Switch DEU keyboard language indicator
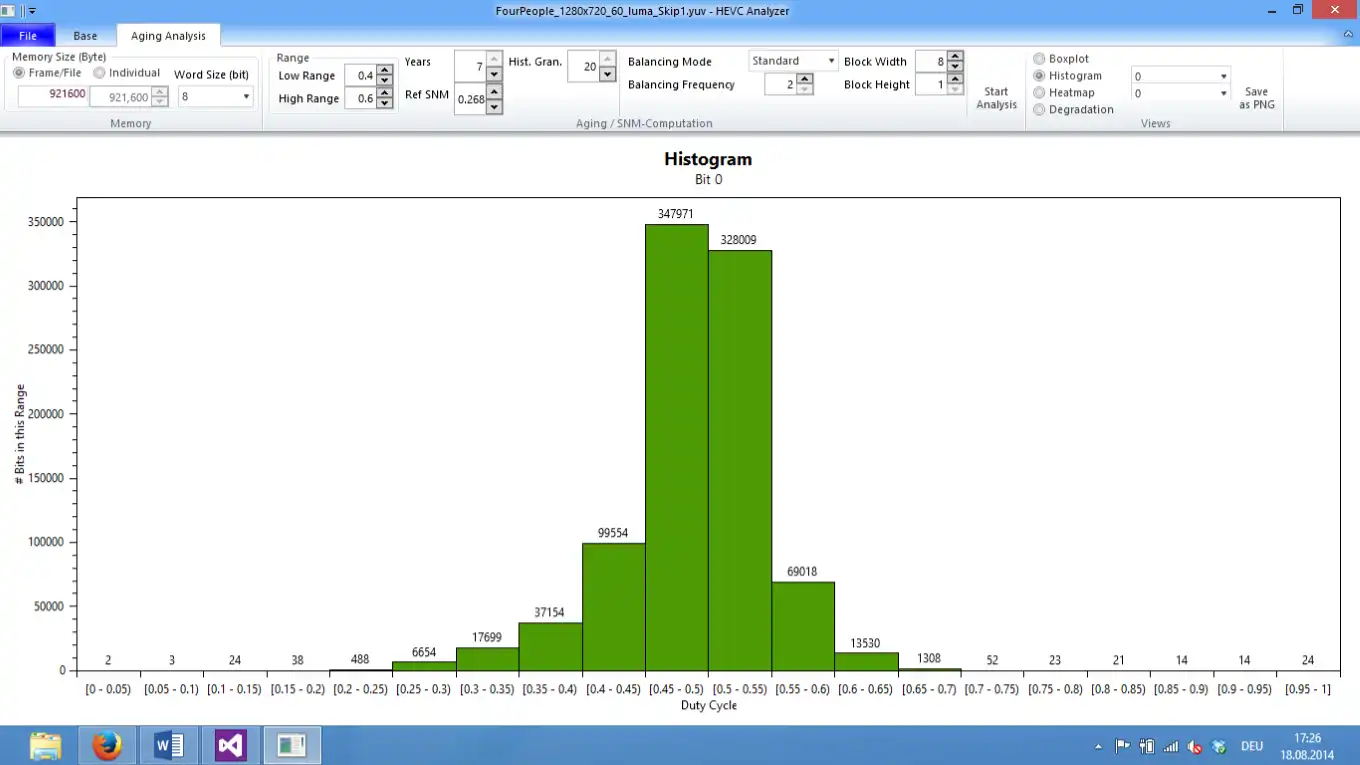This screenshot has width=1360, height=765. 1251,746
